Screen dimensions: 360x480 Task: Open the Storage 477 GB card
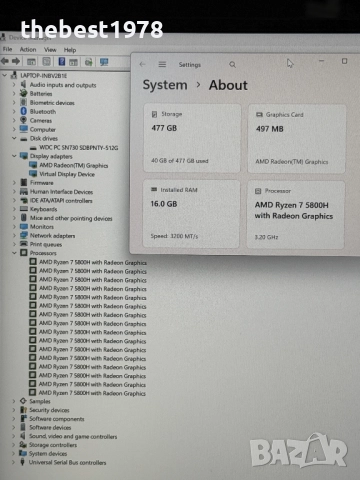pyautogui.click(x=192, y=138)
